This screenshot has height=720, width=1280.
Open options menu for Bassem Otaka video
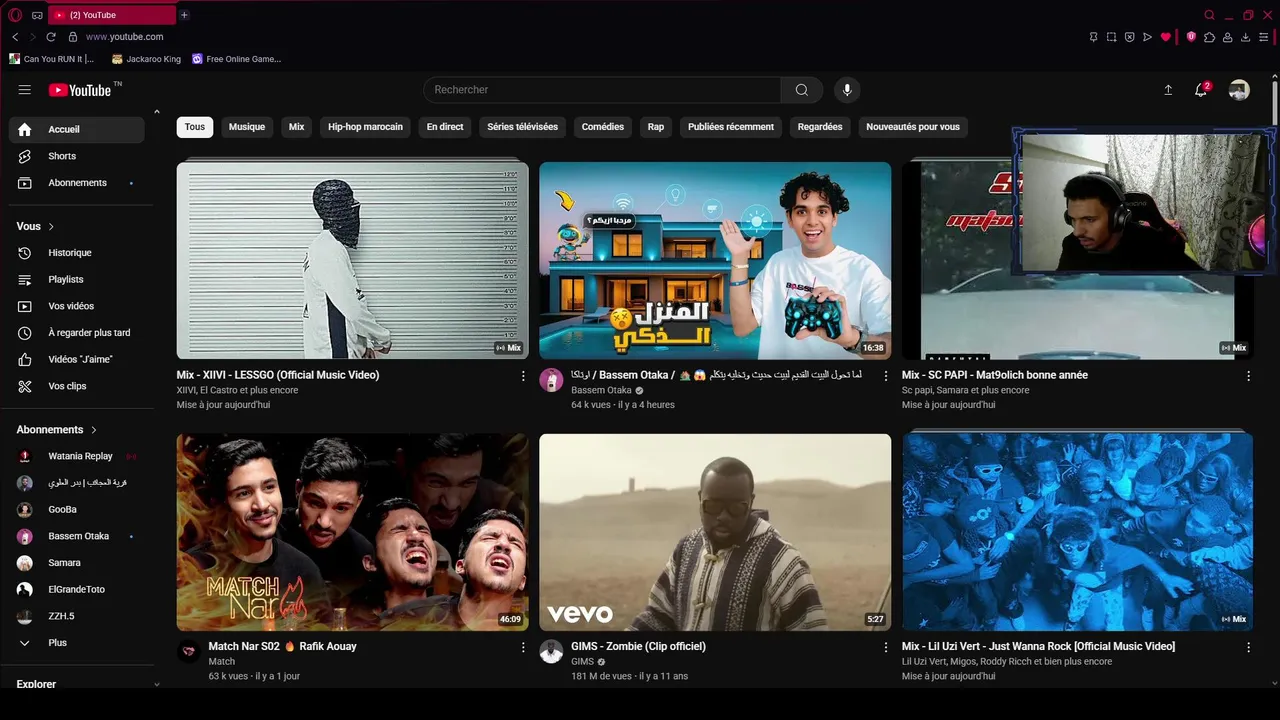click(885, 376)
